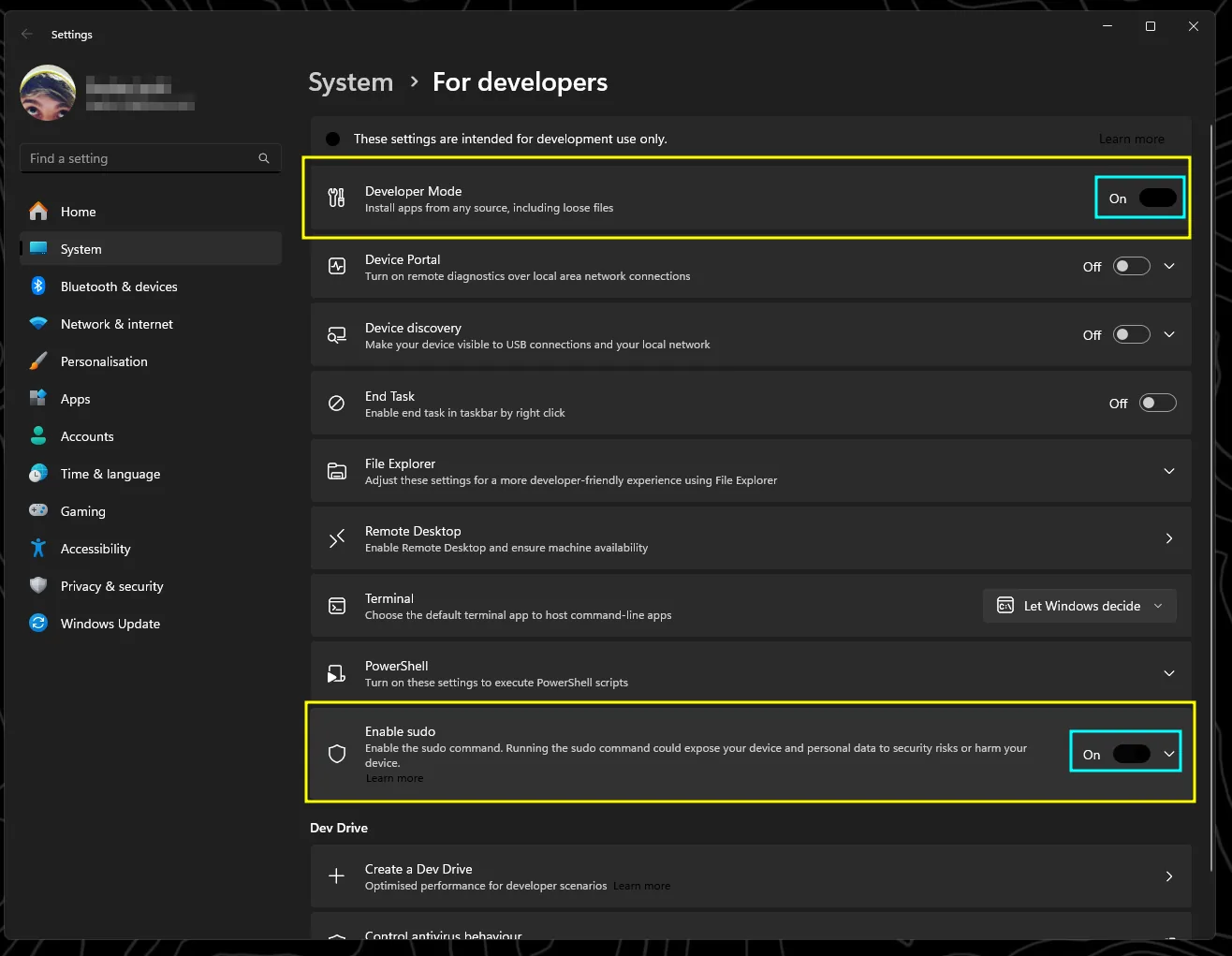Click the Home icon in the sidebar
1232x956 pixels.
(x=38, y=212)
